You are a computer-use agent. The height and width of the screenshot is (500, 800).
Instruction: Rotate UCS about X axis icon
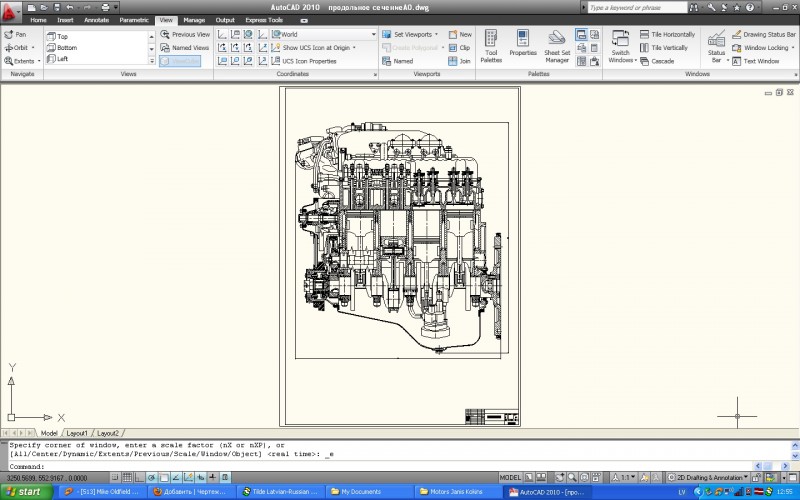[222, 47]
